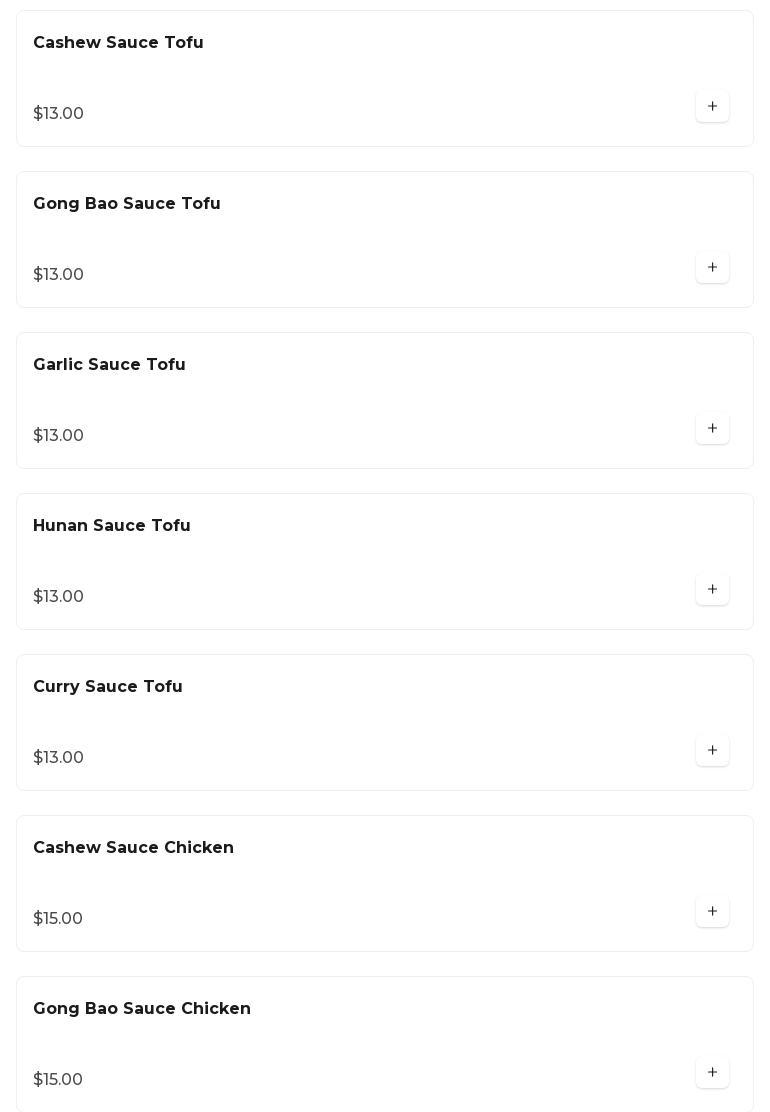Add Gong Bao Sauce Chicken via plus icon
Screen dimensions: 770x1112
point(712,1073)
